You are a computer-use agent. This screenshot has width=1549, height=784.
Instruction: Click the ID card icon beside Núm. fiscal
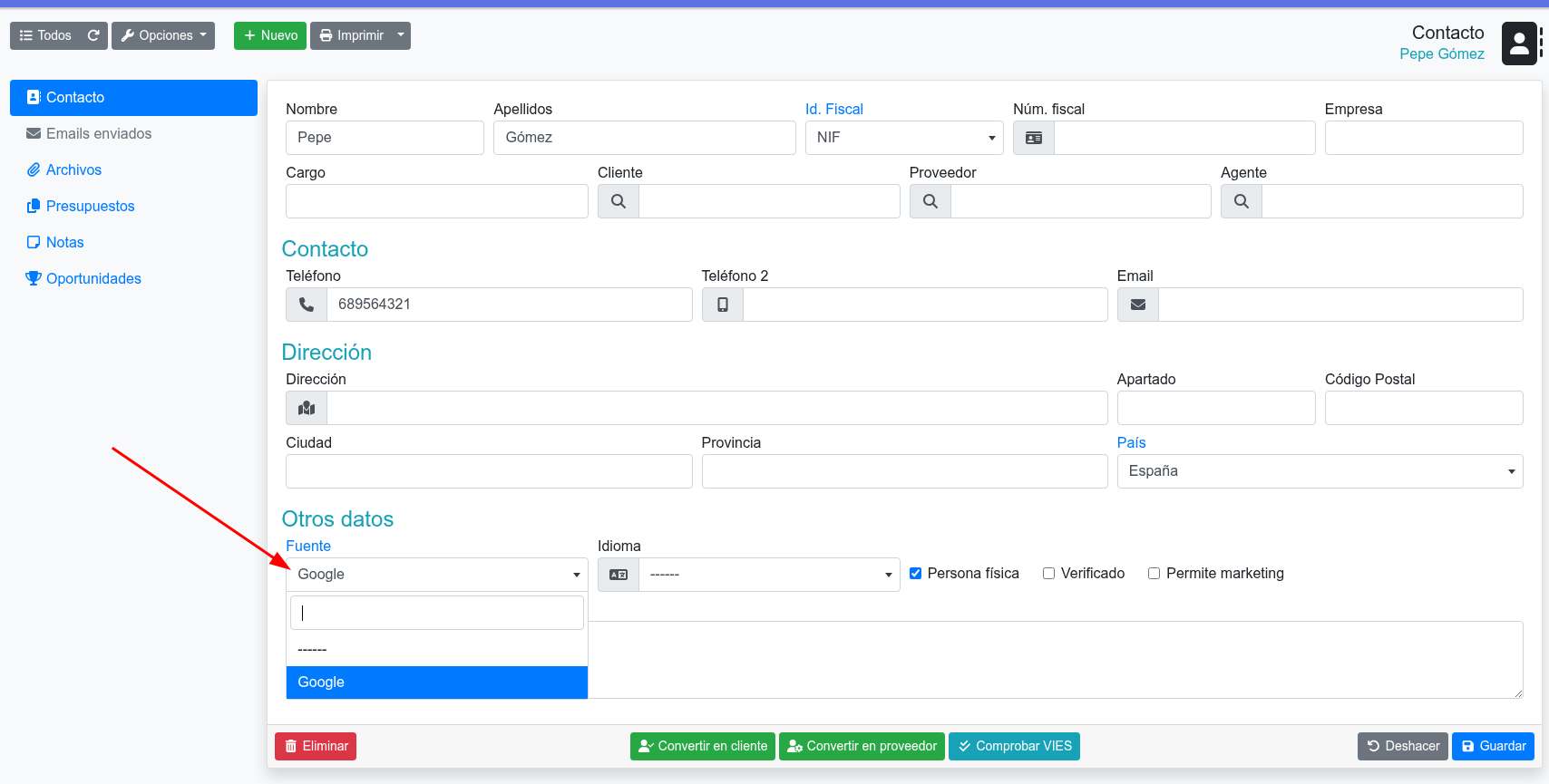(1034, 138)
